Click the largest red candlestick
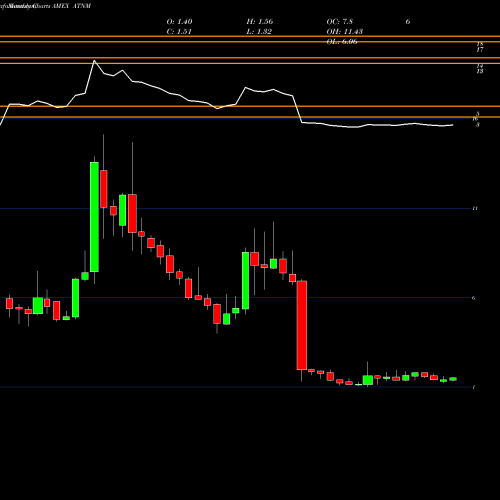Image resolution: width=500 pixels, height=500 pixels. point(302,325)
